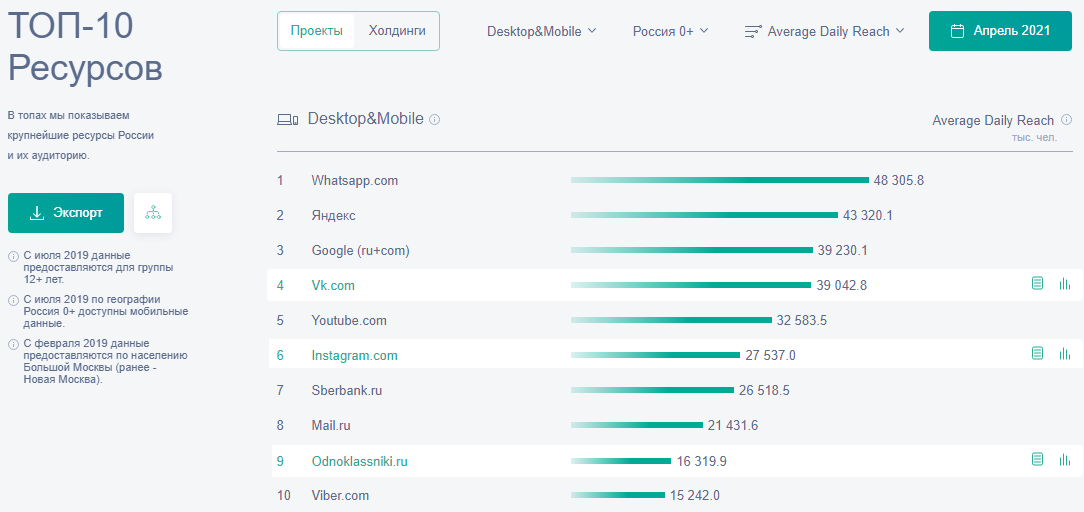Image resolution: width=1084 pixels, height=512 pixels.
Task: Open the Апрель 2021 date picker
Action: (x=1000, y=31)
